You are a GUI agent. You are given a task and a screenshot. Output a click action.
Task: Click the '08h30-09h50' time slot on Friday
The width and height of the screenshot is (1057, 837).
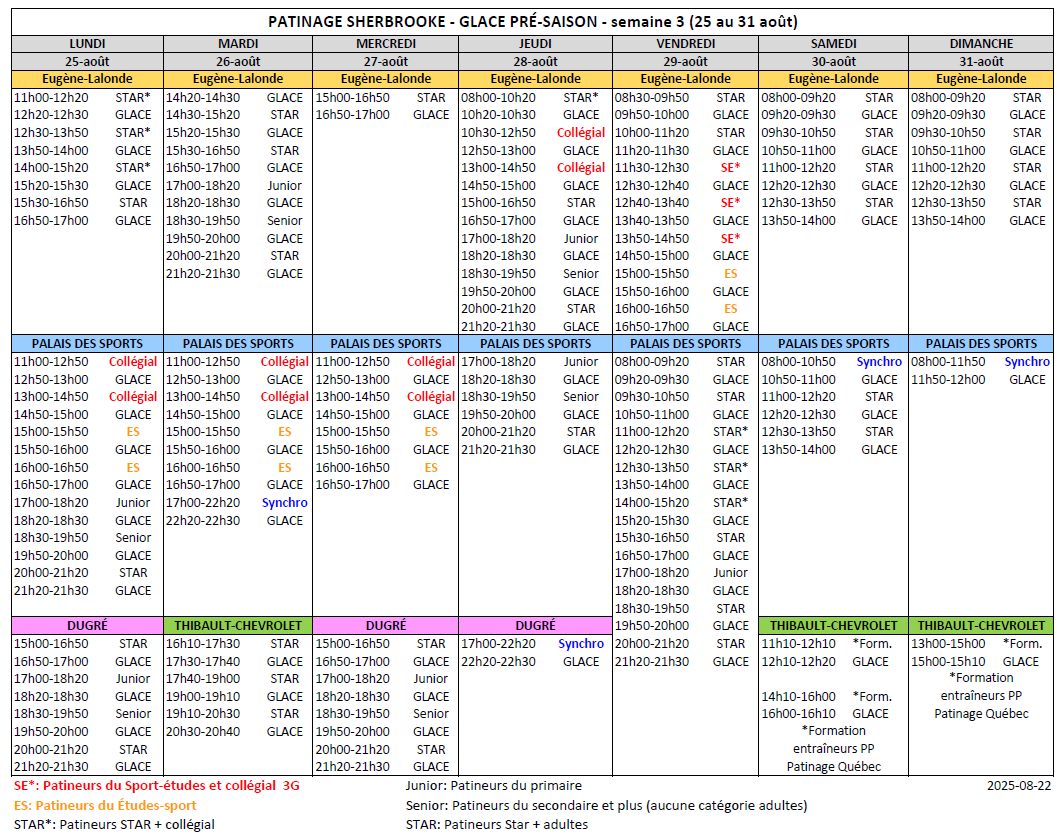(652, 98)
